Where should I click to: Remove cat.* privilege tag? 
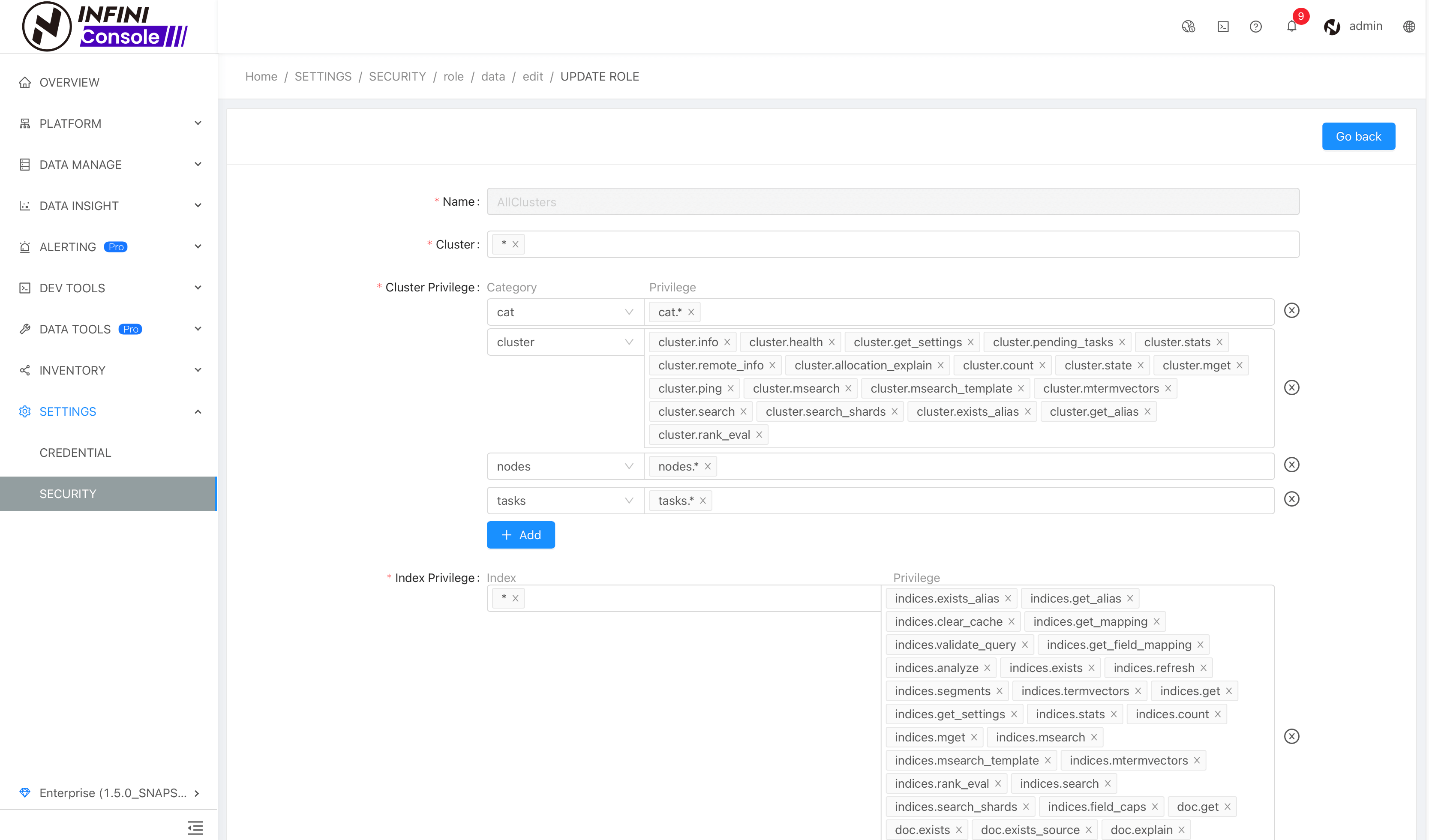(690, 312)
